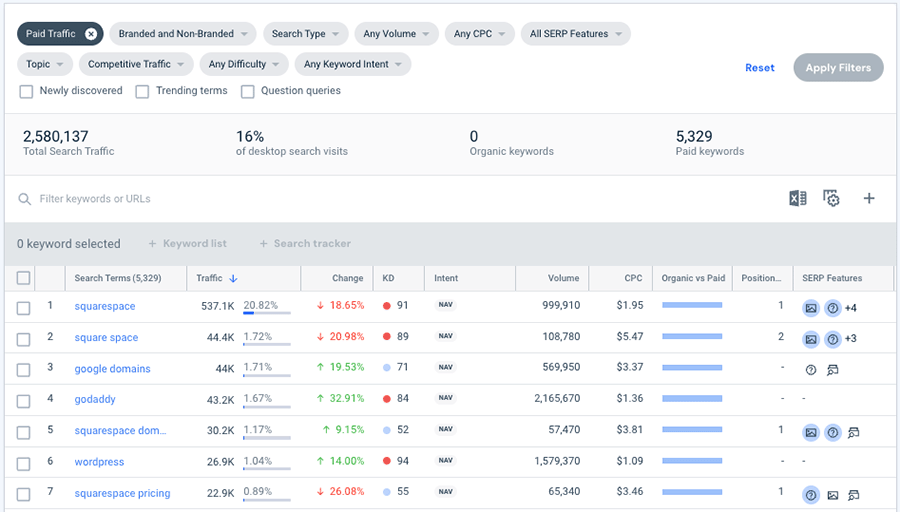Export keyword table to Excel

797,199
